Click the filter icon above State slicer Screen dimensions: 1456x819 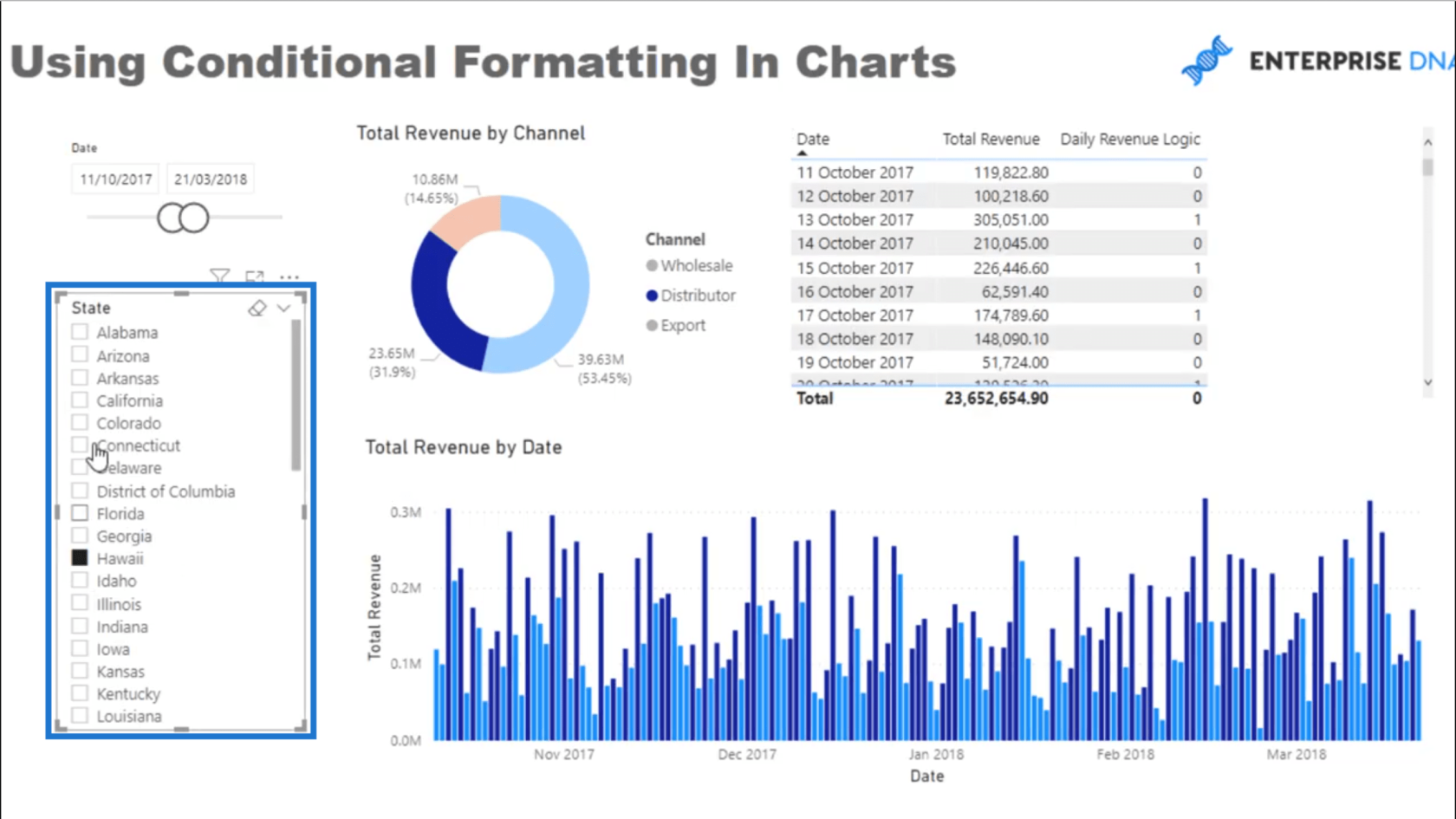pos(219,276)
